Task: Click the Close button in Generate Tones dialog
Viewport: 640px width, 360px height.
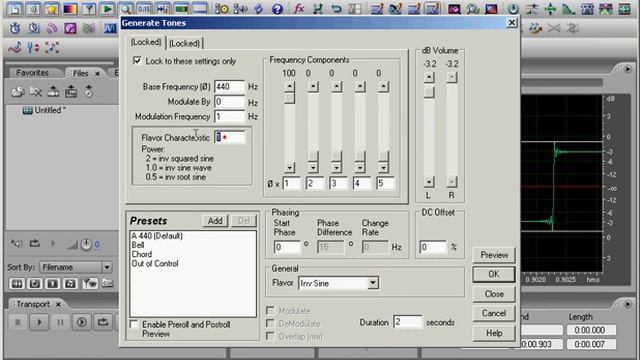Action: (494, 294)
